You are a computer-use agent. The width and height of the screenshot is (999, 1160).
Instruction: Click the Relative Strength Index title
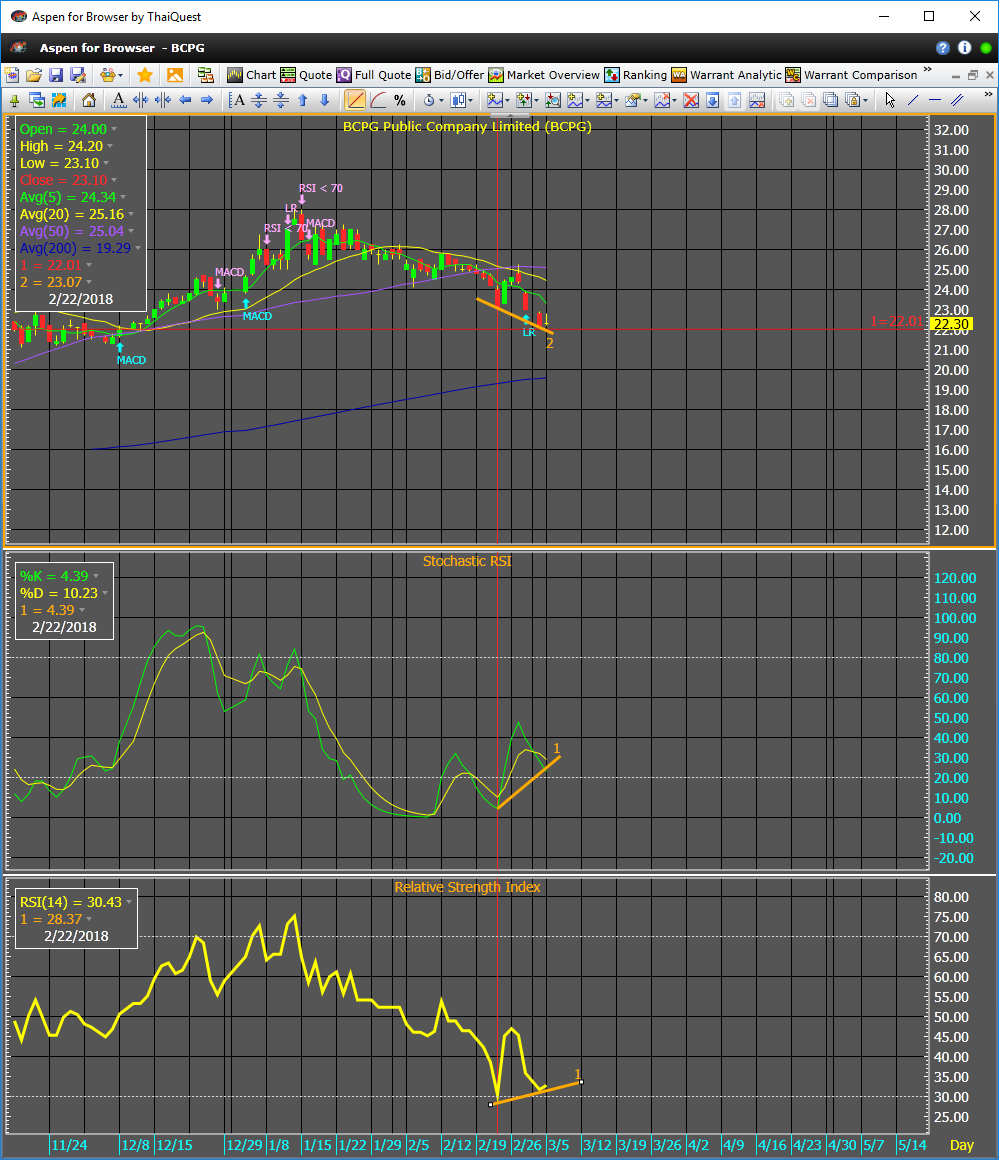pyautogui.click(x=467, y=887)
